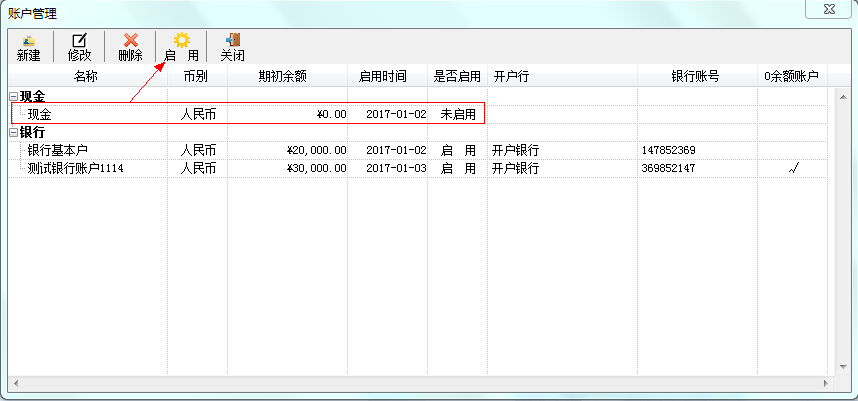Click the vertical scrollbar down arrow

[x=843, y=366]
